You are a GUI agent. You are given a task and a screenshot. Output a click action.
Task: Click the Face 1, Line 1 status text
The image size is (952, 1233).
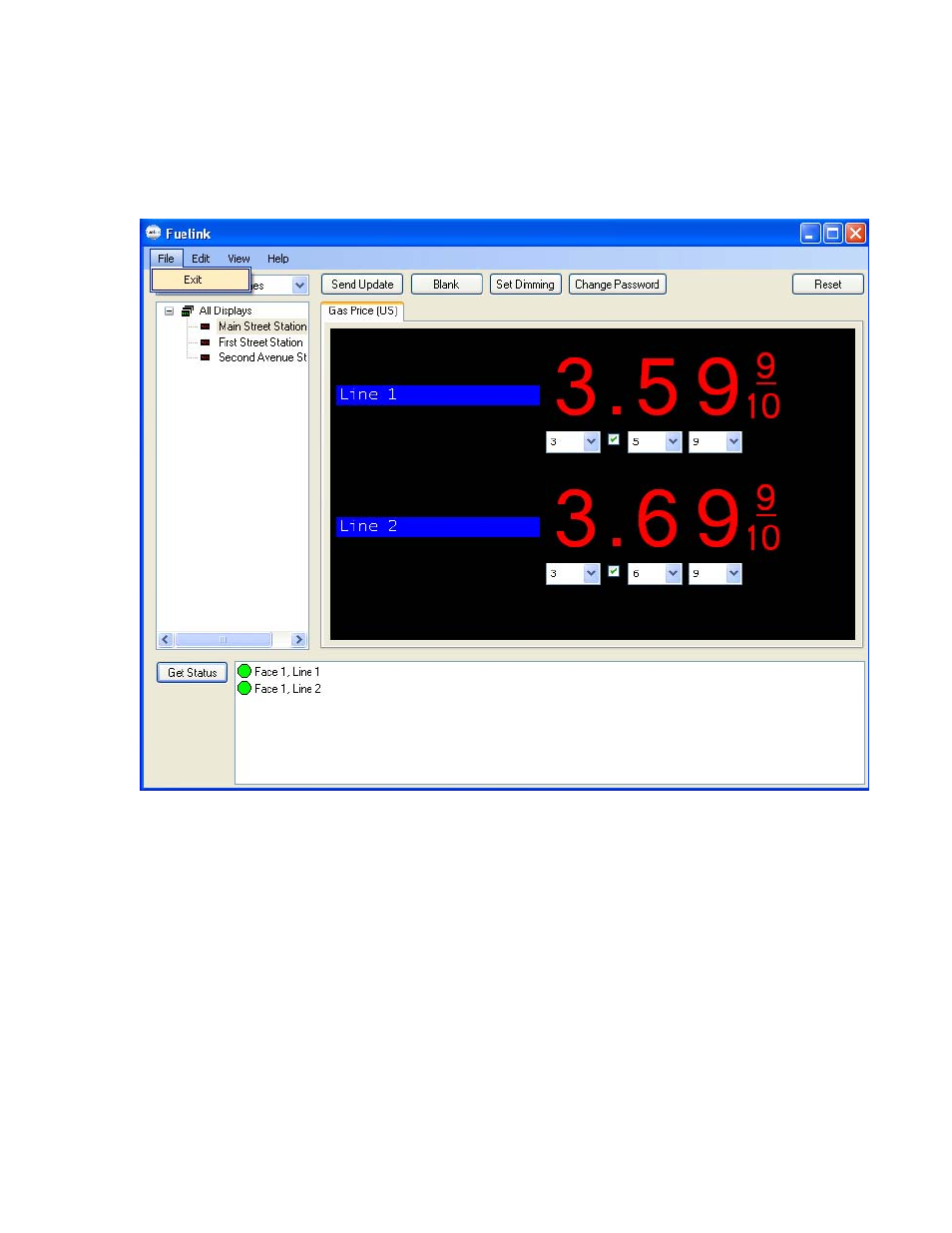pos(287,672)
